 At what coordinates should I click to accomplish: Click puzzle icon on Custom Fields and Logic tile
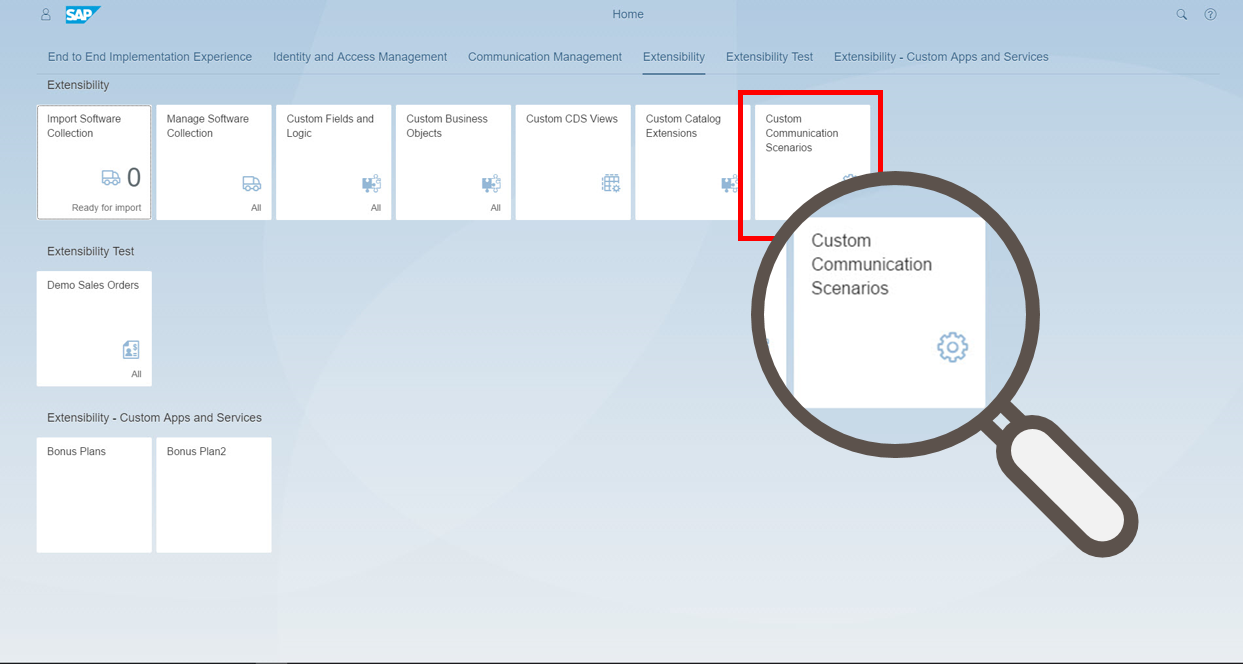[x=371, y=183]
